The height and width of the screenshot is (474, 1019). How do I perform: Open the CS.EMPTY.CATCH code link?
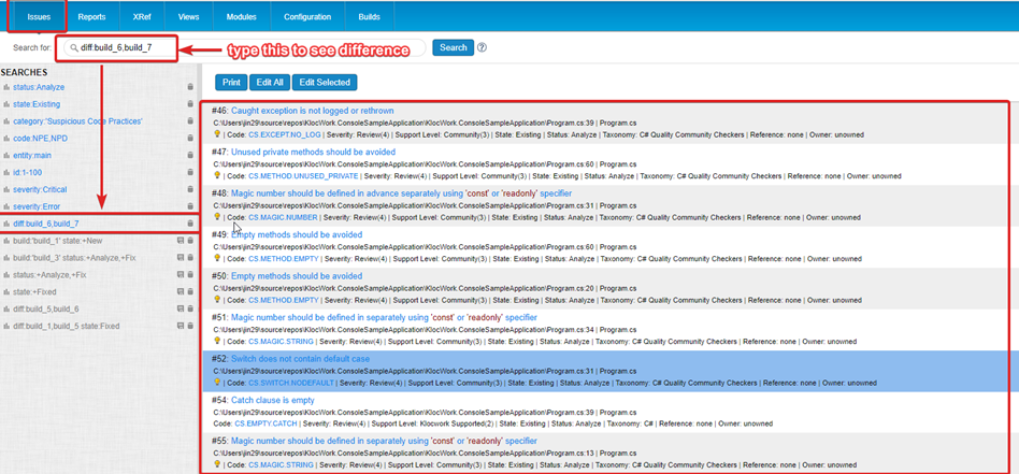[x=266, y=424]
